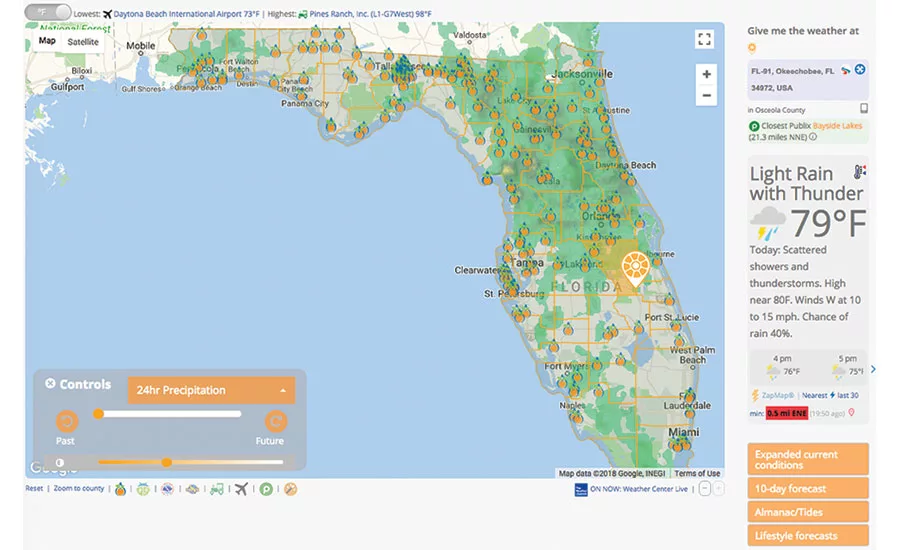The height and width of the screenshot is (550, 900).
Task: Toggle the orange tools icon below map
Action: click(290, 489)
